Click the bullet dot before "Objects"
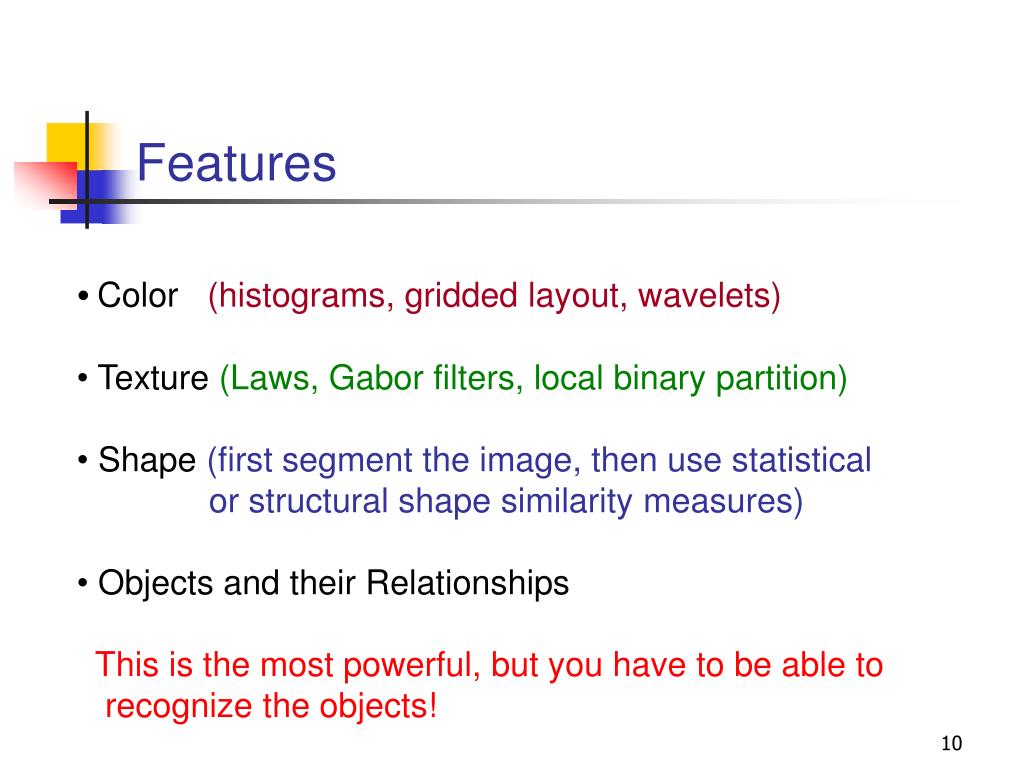1024x768 pixels. (84, 584)
